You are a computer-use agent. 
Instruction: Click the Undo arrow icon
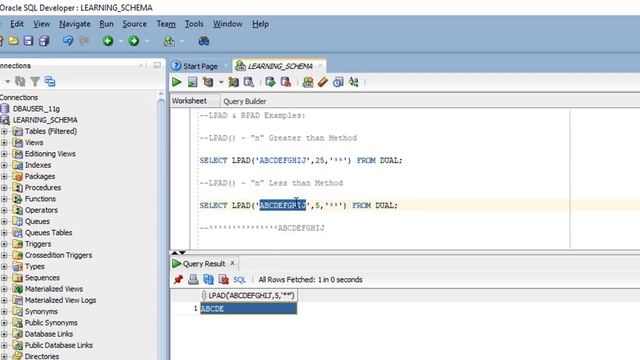tap(68, 41)
